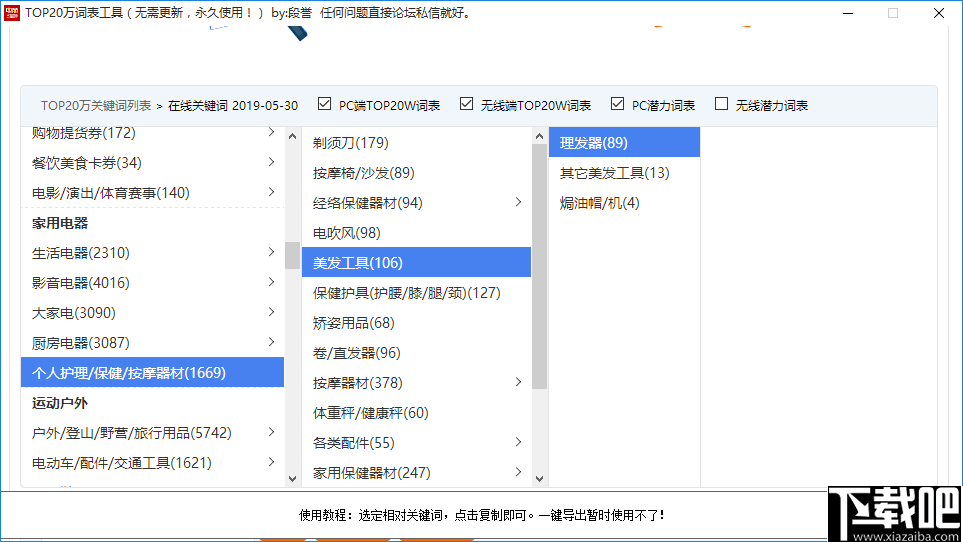Click 焗油帽/机(4) keyword
This screenshot has height=542, width=963.
click(599, 203)
